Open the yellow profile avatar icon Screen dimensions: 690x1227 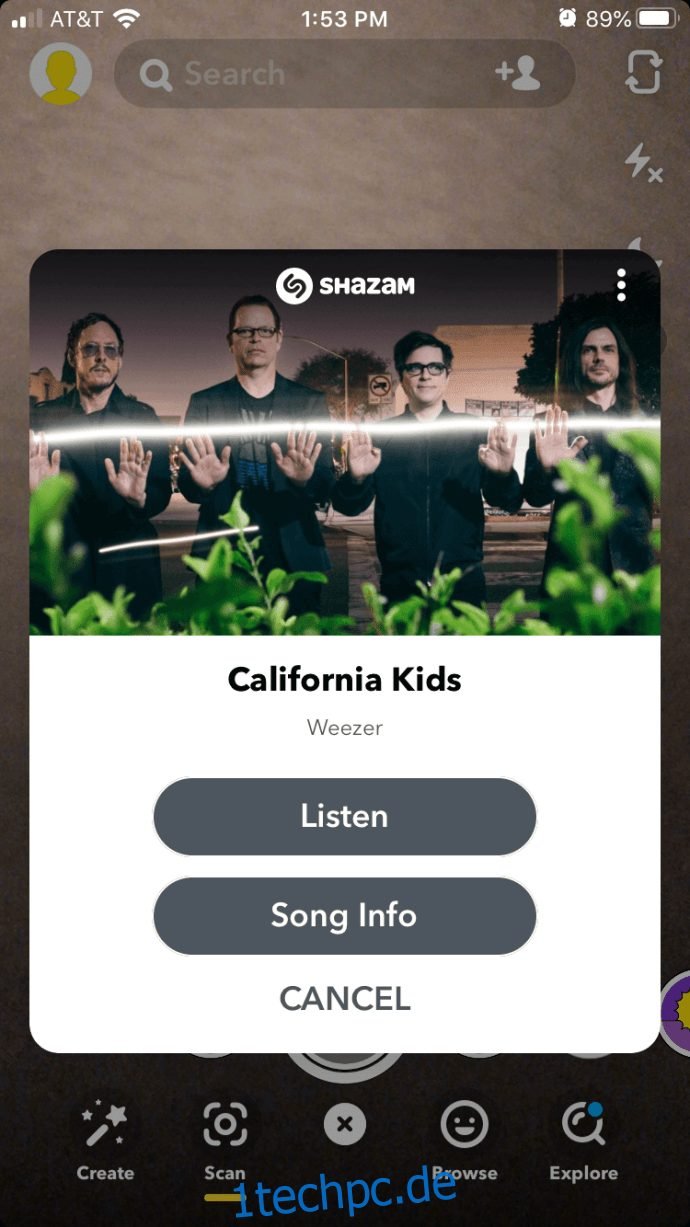[61, 73]
